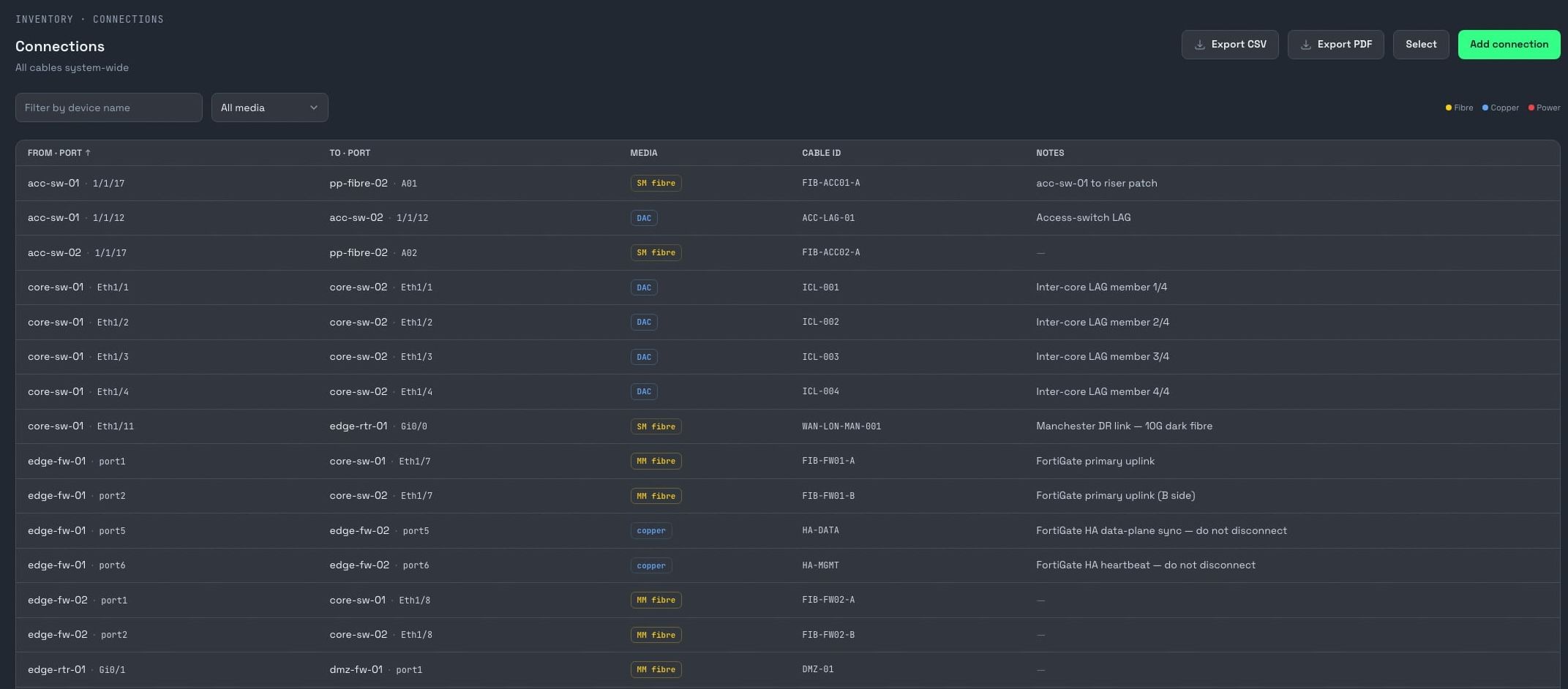Click core-sw-01 destination with Eth1/8

tap(358, 600)
